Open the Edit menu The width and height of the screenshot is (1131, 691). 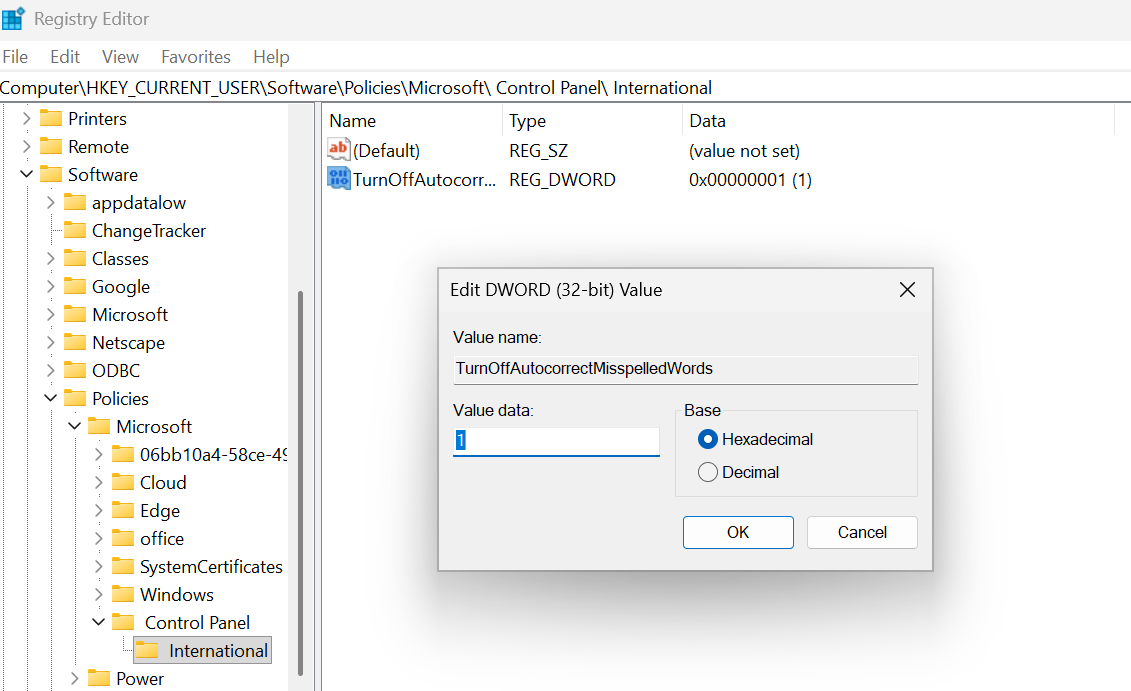pyautogui.click(x=65, y=57)
